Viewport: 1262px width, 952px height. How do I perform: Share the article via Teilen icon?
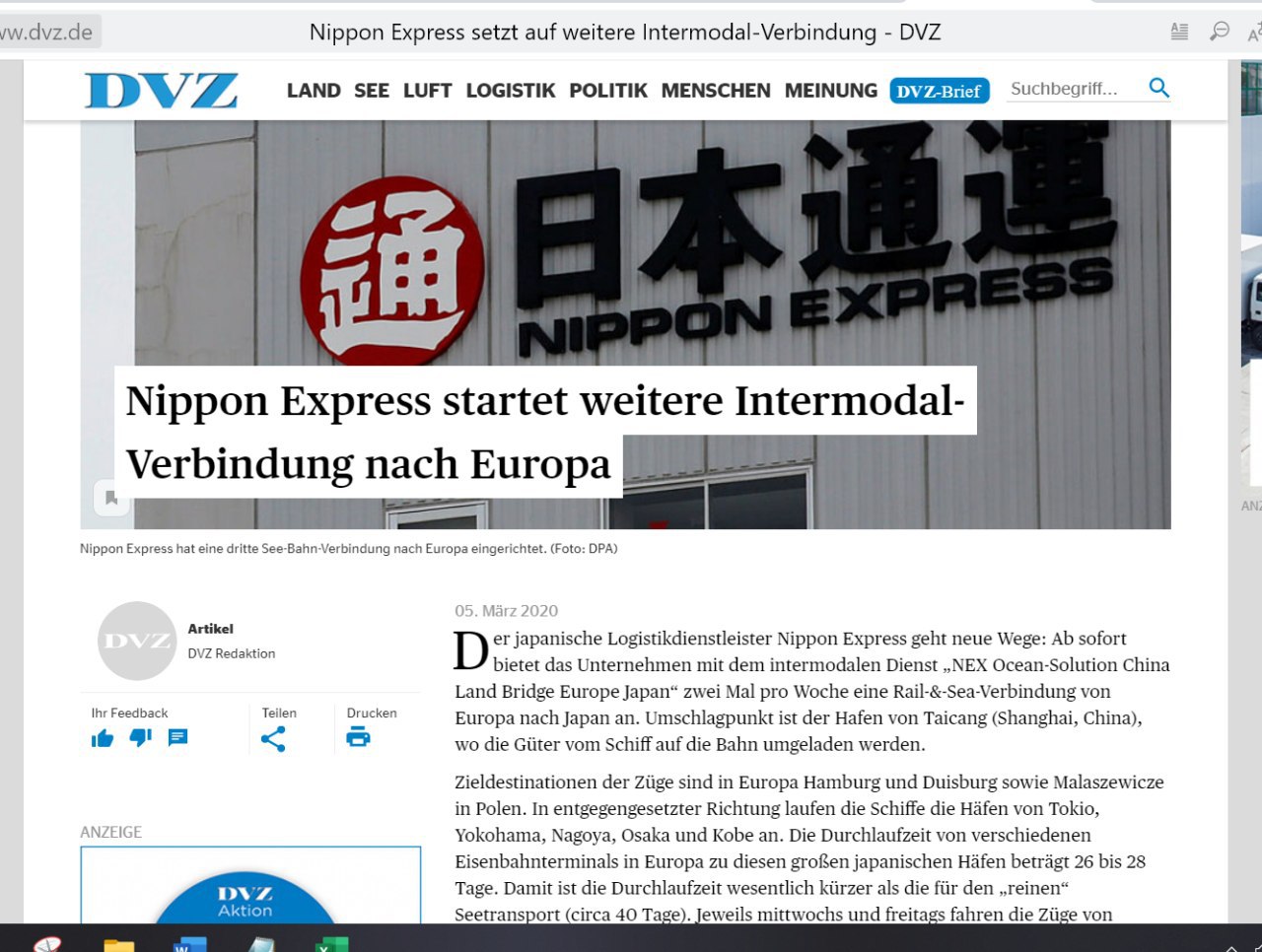pos(273,739)
